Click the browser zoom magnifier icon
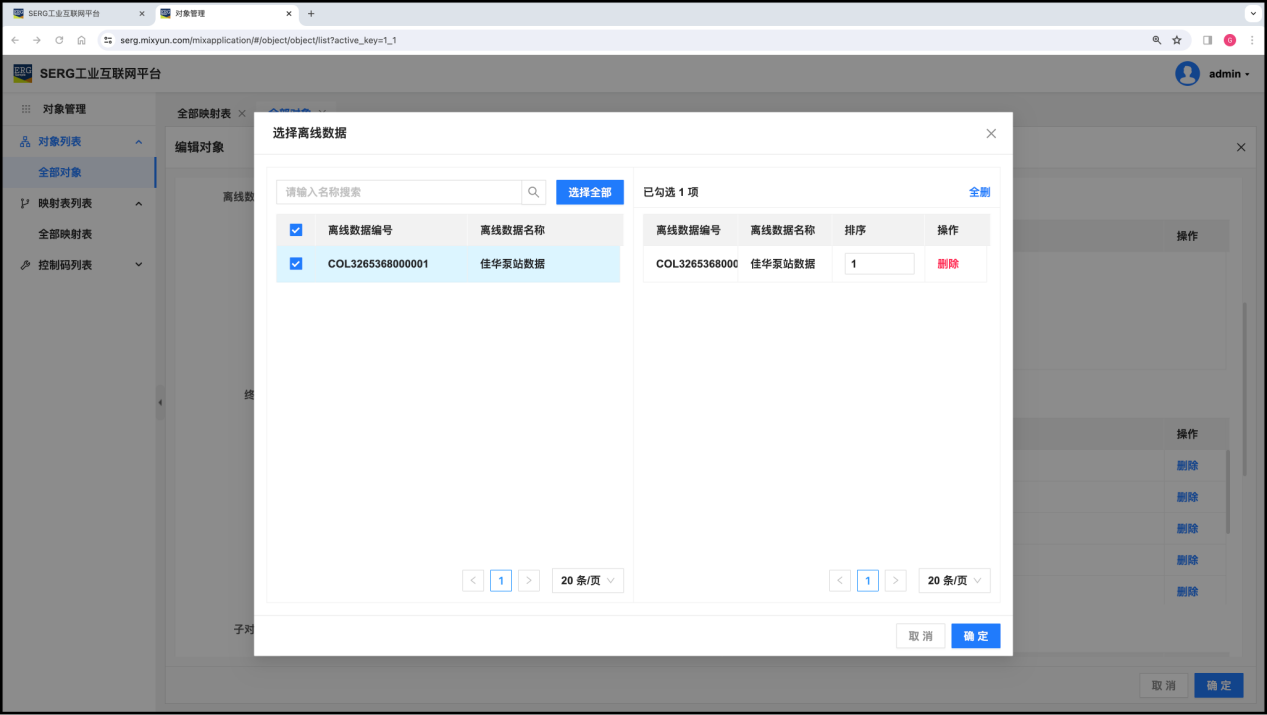 [1157, 40]
